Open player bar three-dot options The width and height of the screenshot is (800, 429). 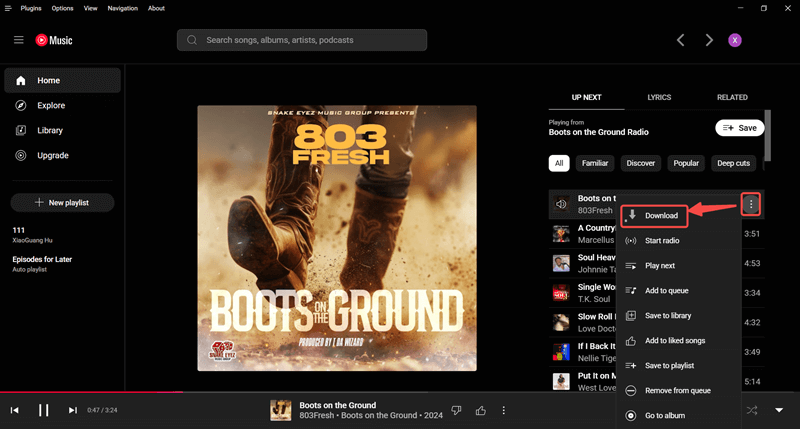click(504, 410)
